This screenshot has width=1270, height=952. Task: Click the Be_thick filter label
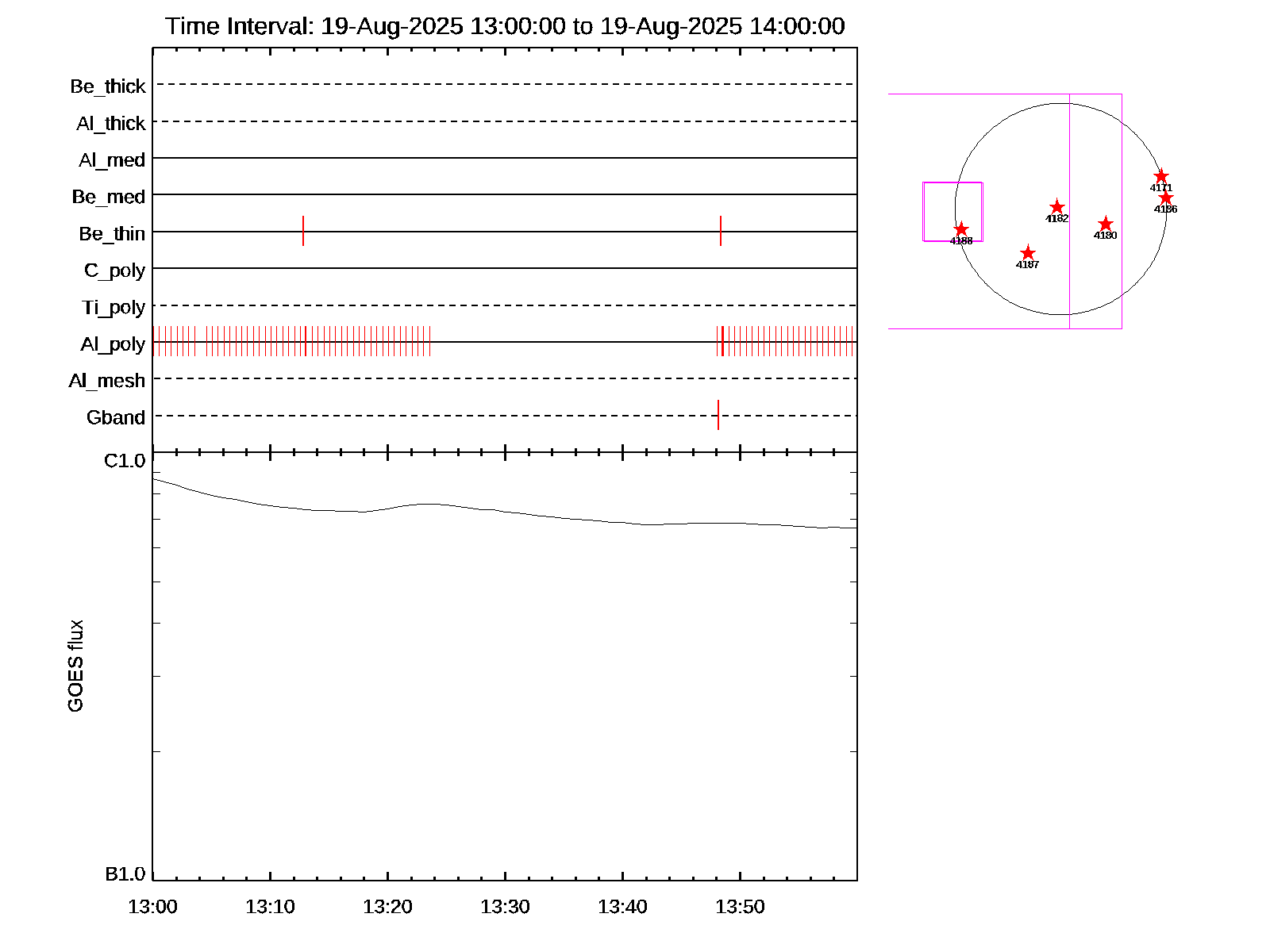point(108,86)
